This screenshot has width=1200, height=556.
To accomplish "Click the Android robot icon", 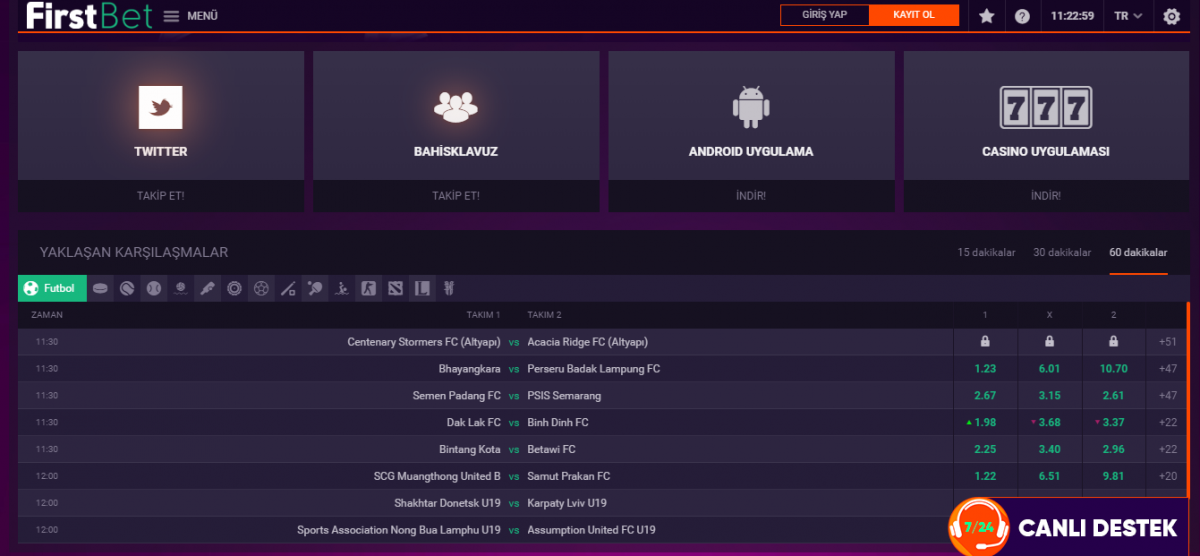I will pyautogui.click(x=751, y=106).
